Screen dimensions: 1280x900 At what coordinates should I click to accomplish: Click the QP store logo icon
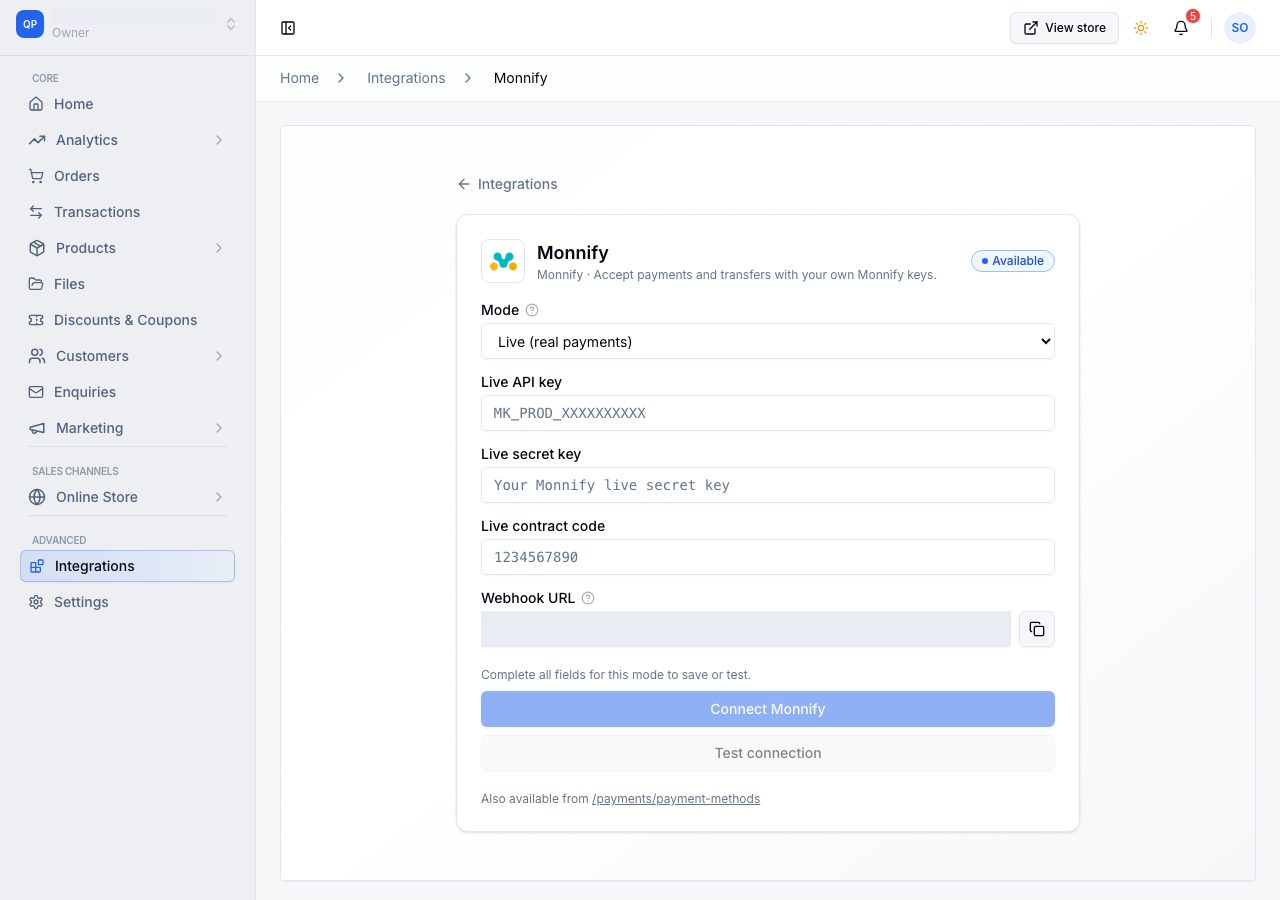pos(30,24)
